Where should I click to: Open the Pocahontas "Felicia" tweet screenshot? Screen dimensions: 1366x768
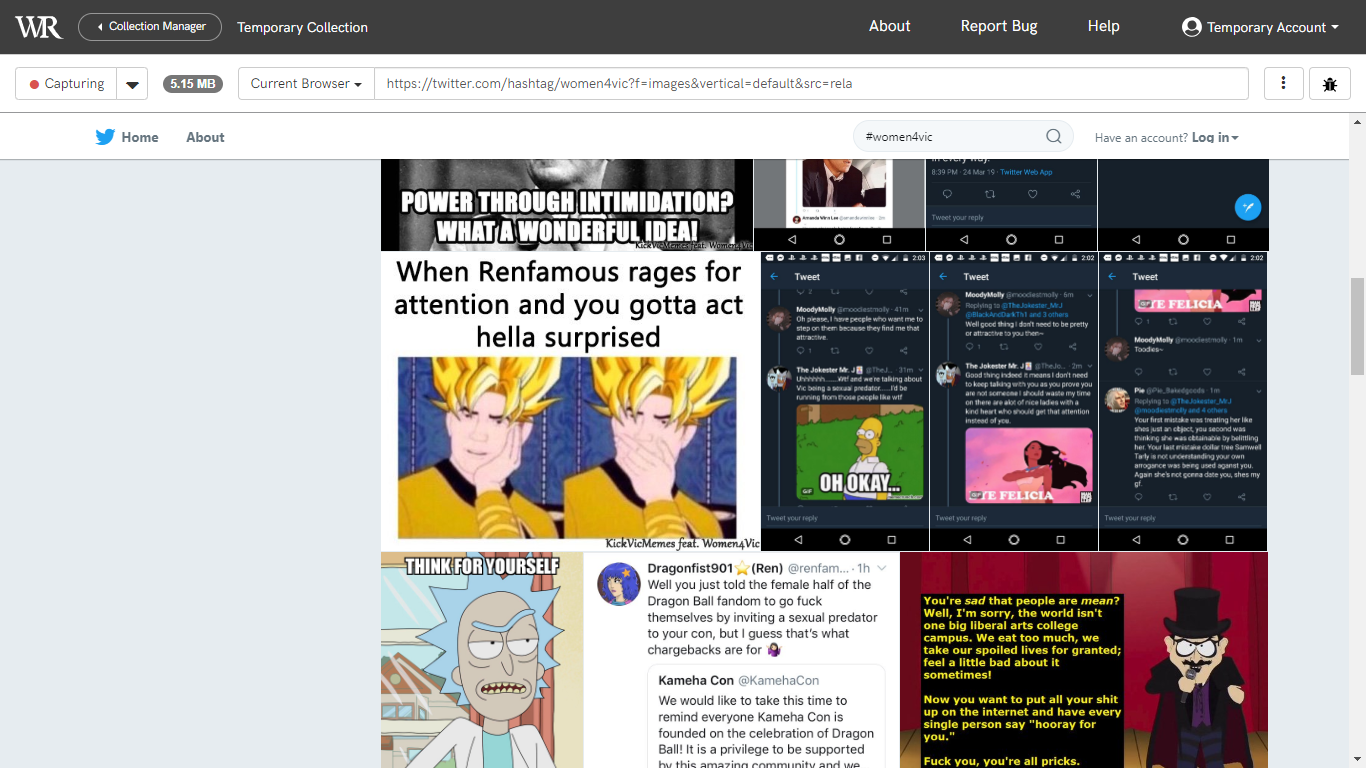tap(1013, 401)
